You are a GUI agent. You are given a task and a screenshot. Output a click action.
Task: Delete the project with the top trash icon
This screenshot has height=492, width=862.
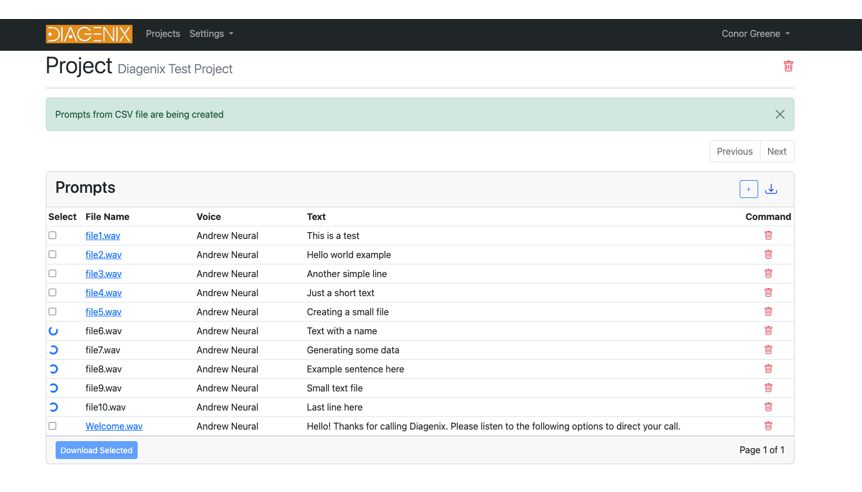(788, 66)
